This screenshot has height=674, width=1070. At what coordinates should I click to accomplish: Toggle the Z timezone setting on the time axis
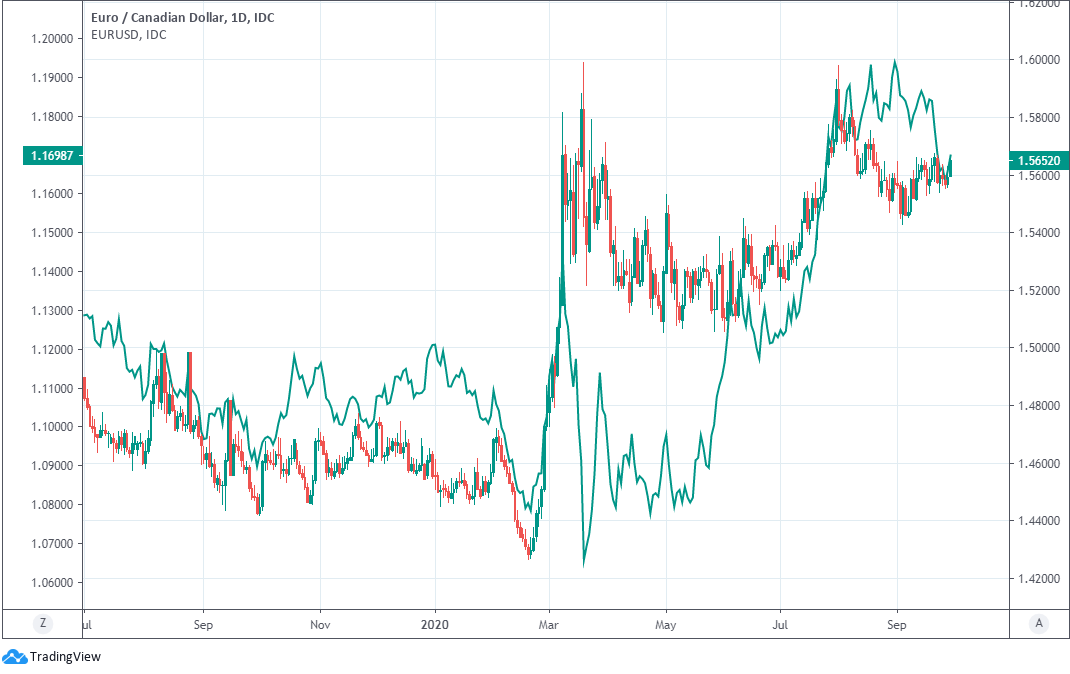coord(42,622)
